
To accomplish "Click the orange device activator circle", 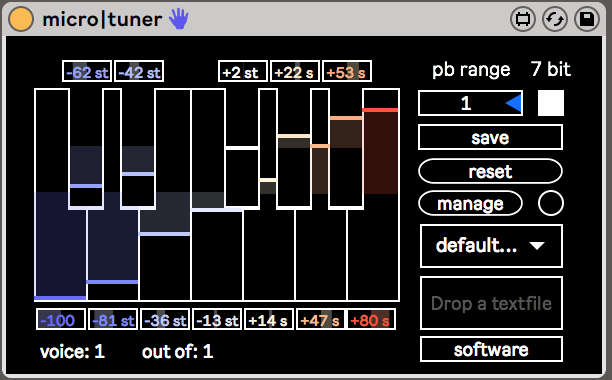I will click(21, 19).
